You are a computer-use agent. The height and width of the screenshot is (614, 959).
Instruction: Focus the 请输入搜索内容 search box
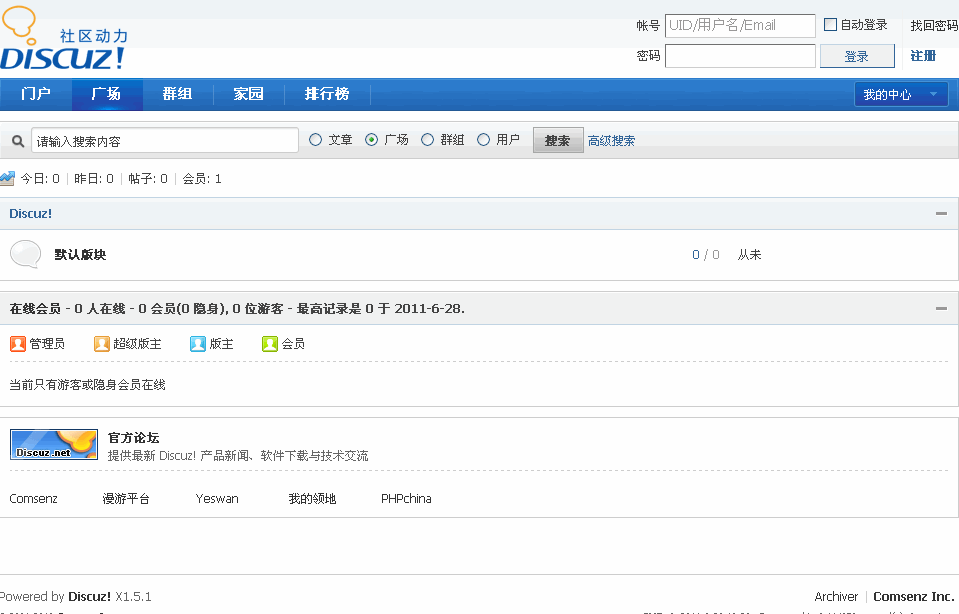click(x=165, y=141)
